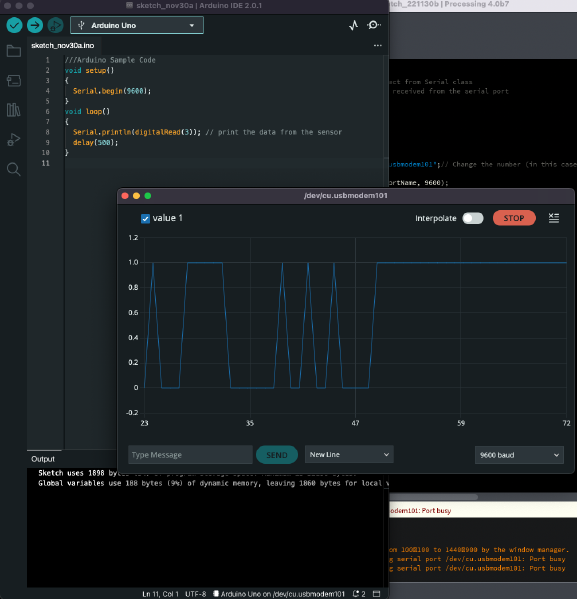Toggle the Interpolate switch

click(x=473, y=218)
